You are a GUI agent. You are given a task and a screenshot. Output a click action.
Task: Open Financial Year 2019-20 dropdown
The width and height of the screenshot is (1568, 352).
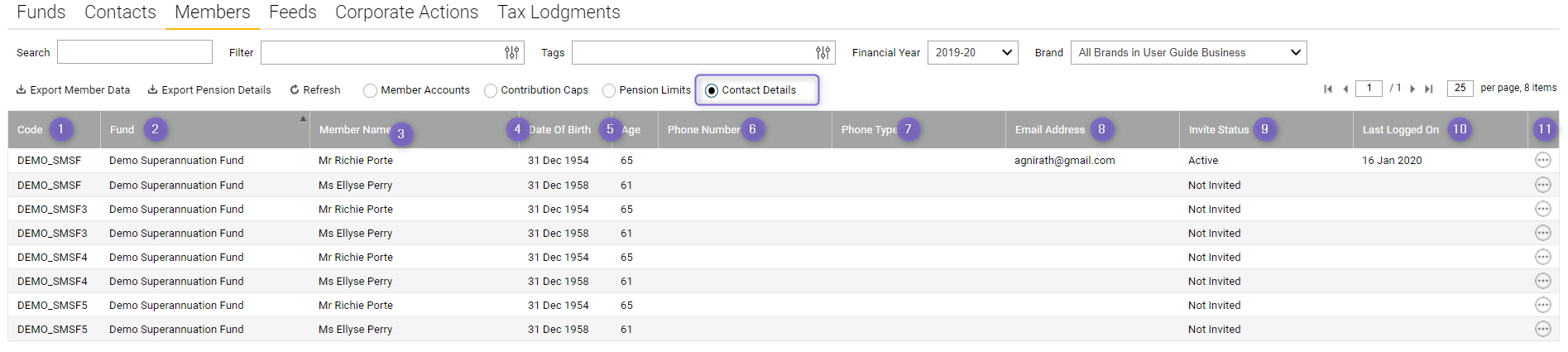pyautogui.click(x=973, y=52)
